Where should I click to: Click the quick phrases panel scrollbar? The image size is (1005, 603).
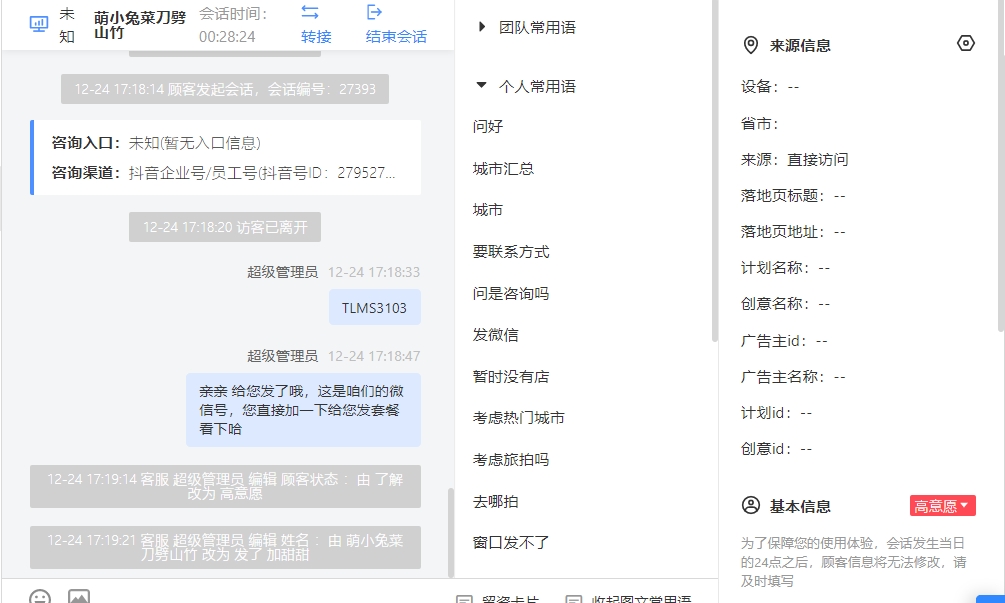coord(715,170)
